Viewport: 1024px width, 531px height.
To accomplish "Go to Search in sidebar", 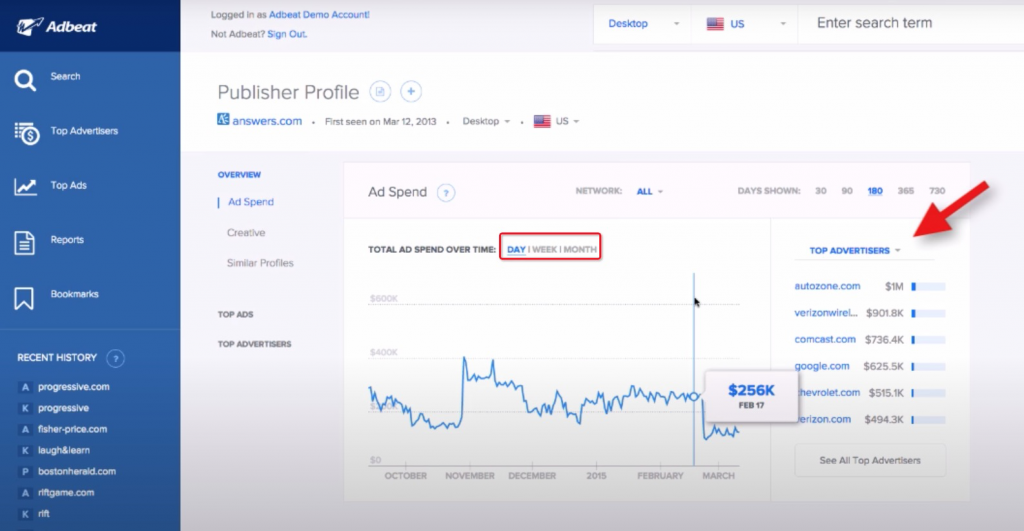I will pos(65,76).
